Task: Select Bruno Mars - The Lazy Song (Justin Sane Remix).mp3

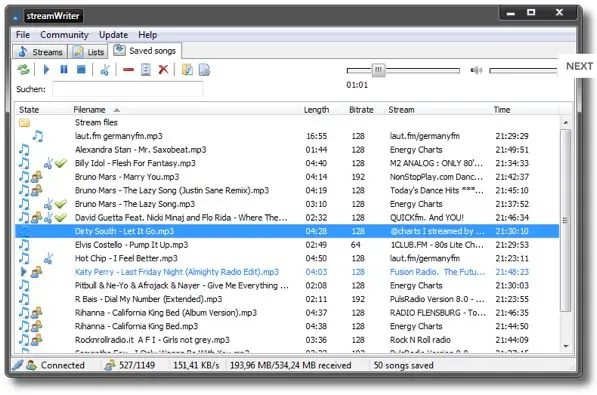Action: tap(172, 190)
